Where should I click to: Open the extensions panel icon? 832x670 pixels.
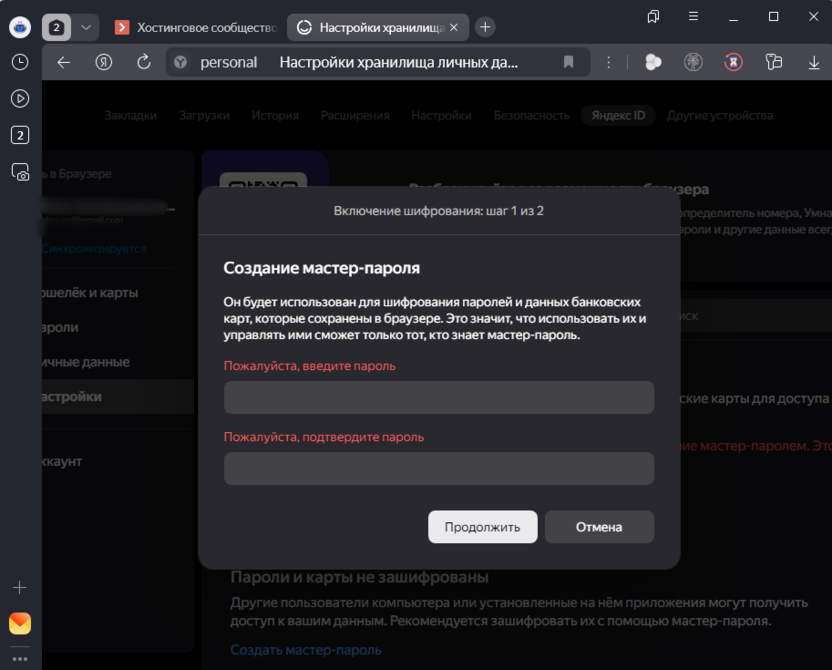[774, 62]
